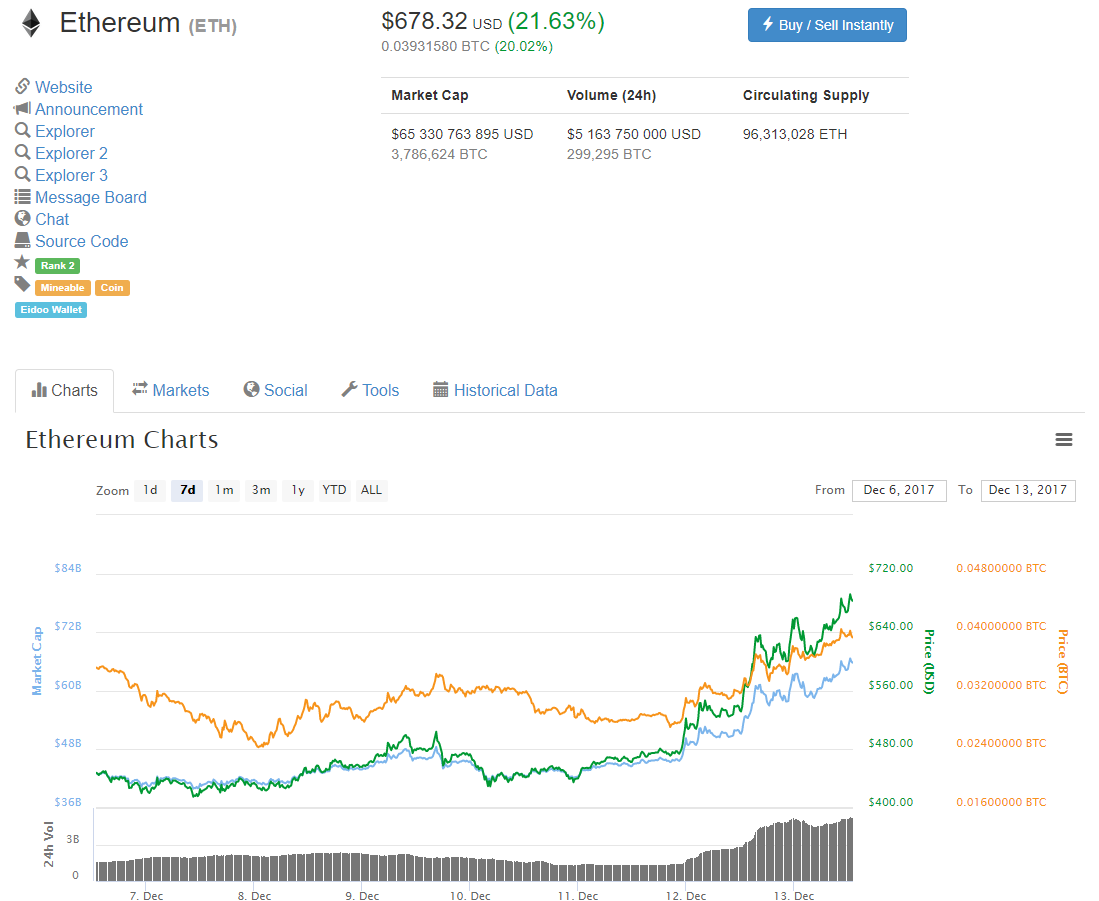The width and height of the screenshot is (1099, 901).
Task: Toggle the Price (BTC) axis label series
Action: coord(1063,661)
